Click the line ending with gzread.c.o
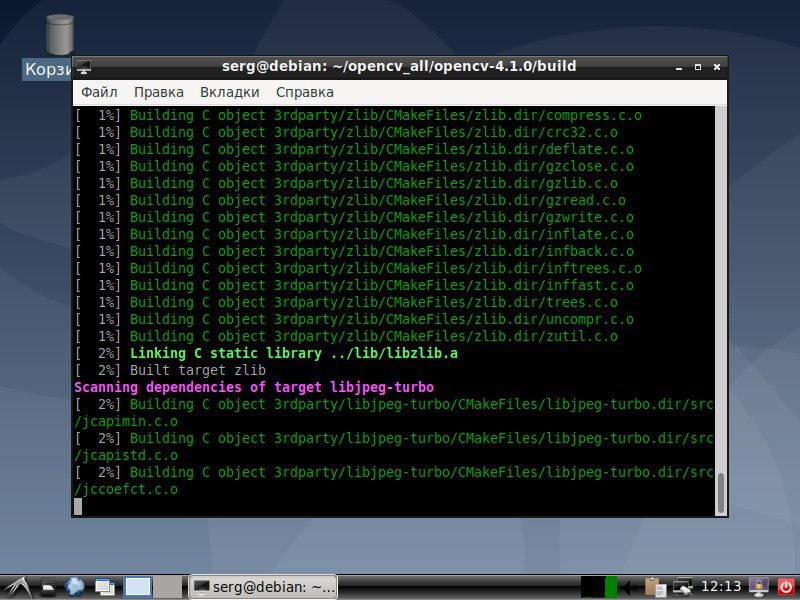Image resolution: width=800 pixels, height=600 pixels. coord(351,200)
